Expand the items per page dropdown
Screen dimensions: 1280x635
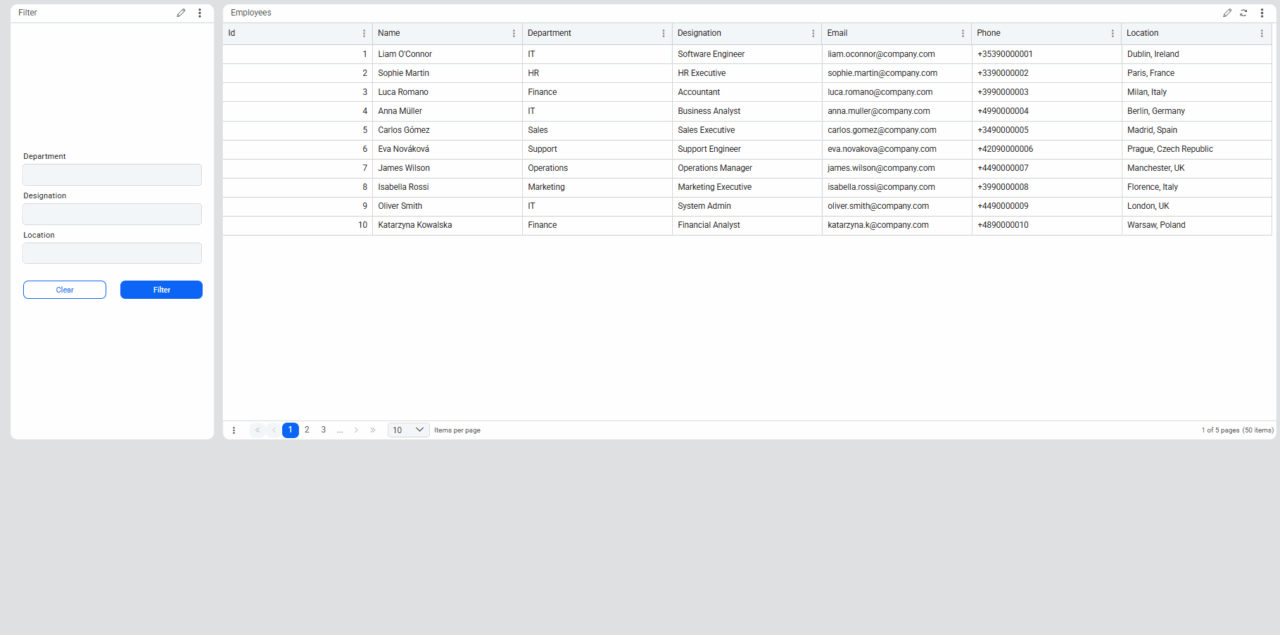pyautogui.click(x=408, y=430)
